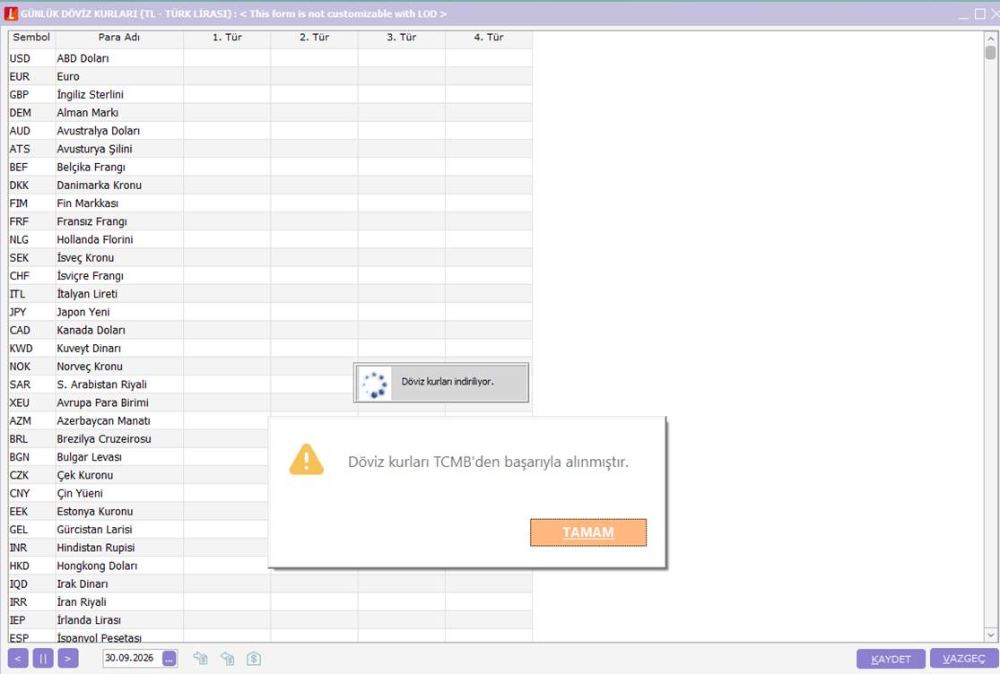Confirm the dialog with TAMAM

point(588,532)
